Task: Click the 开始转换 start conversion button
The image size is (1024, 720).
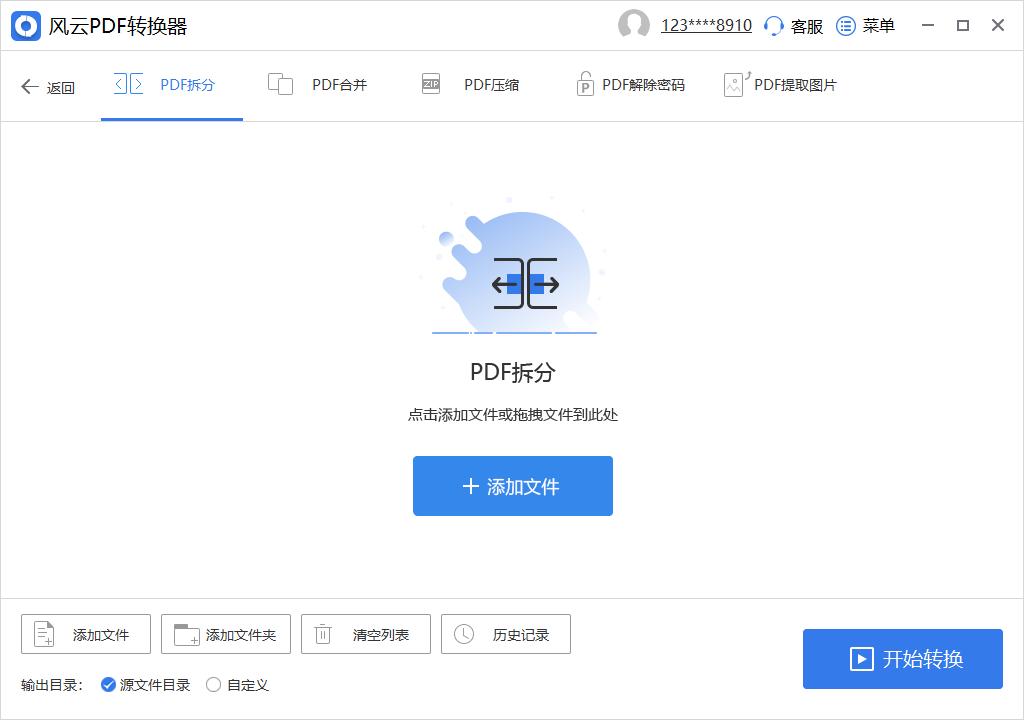Action: pyautogui.click(x=902, y=658)
